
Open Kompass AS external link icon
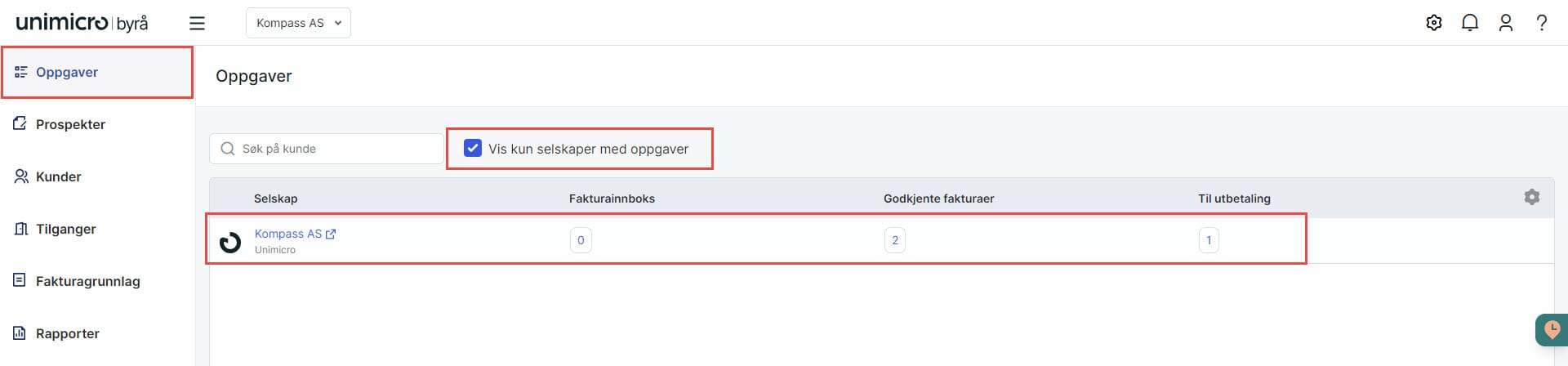coord(331,234)
